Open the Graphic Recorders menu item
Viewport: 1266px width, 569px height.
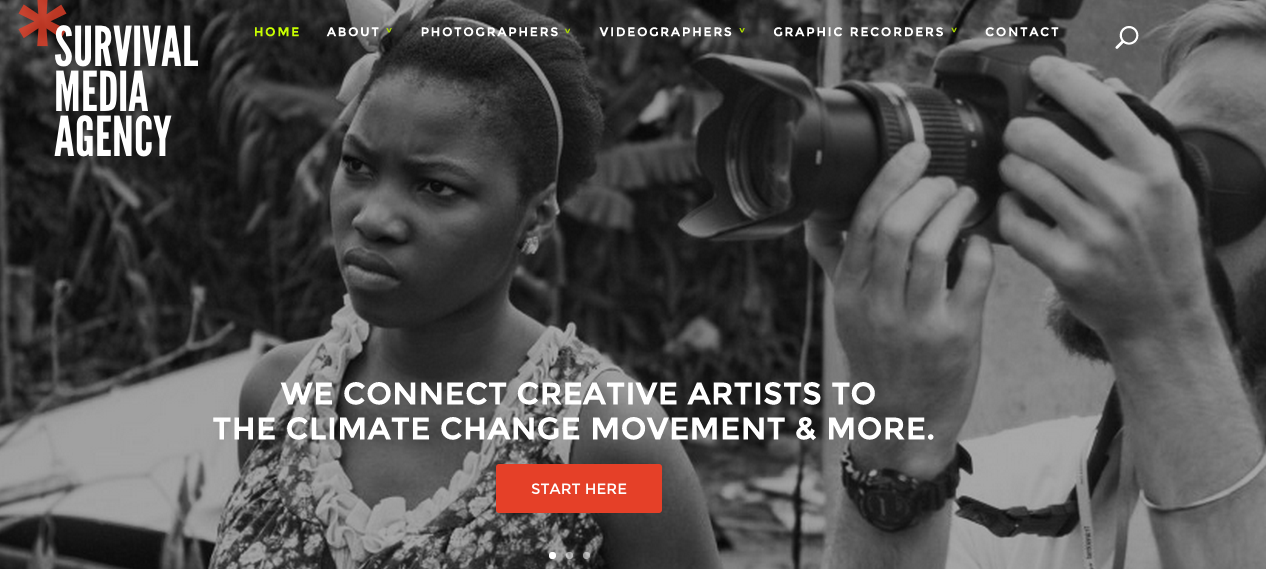click(x=859, y=32)
